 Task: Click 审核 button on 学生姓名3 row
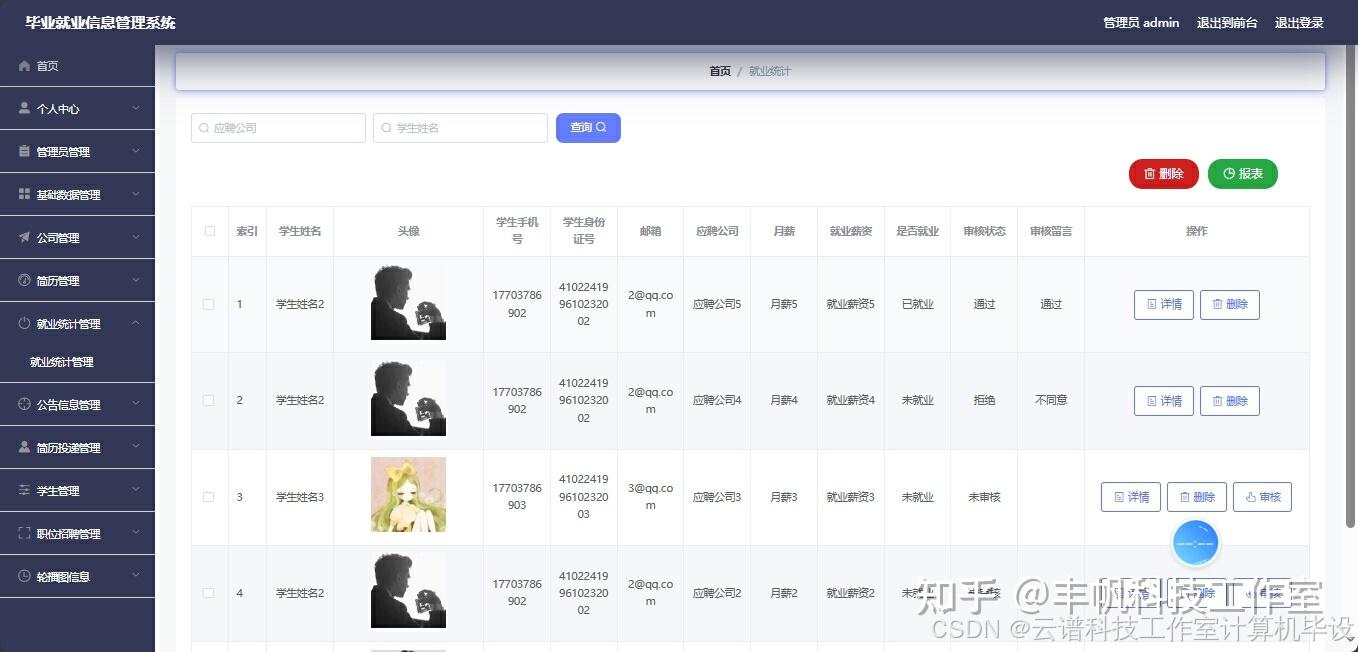click(x=1262, y=496)
